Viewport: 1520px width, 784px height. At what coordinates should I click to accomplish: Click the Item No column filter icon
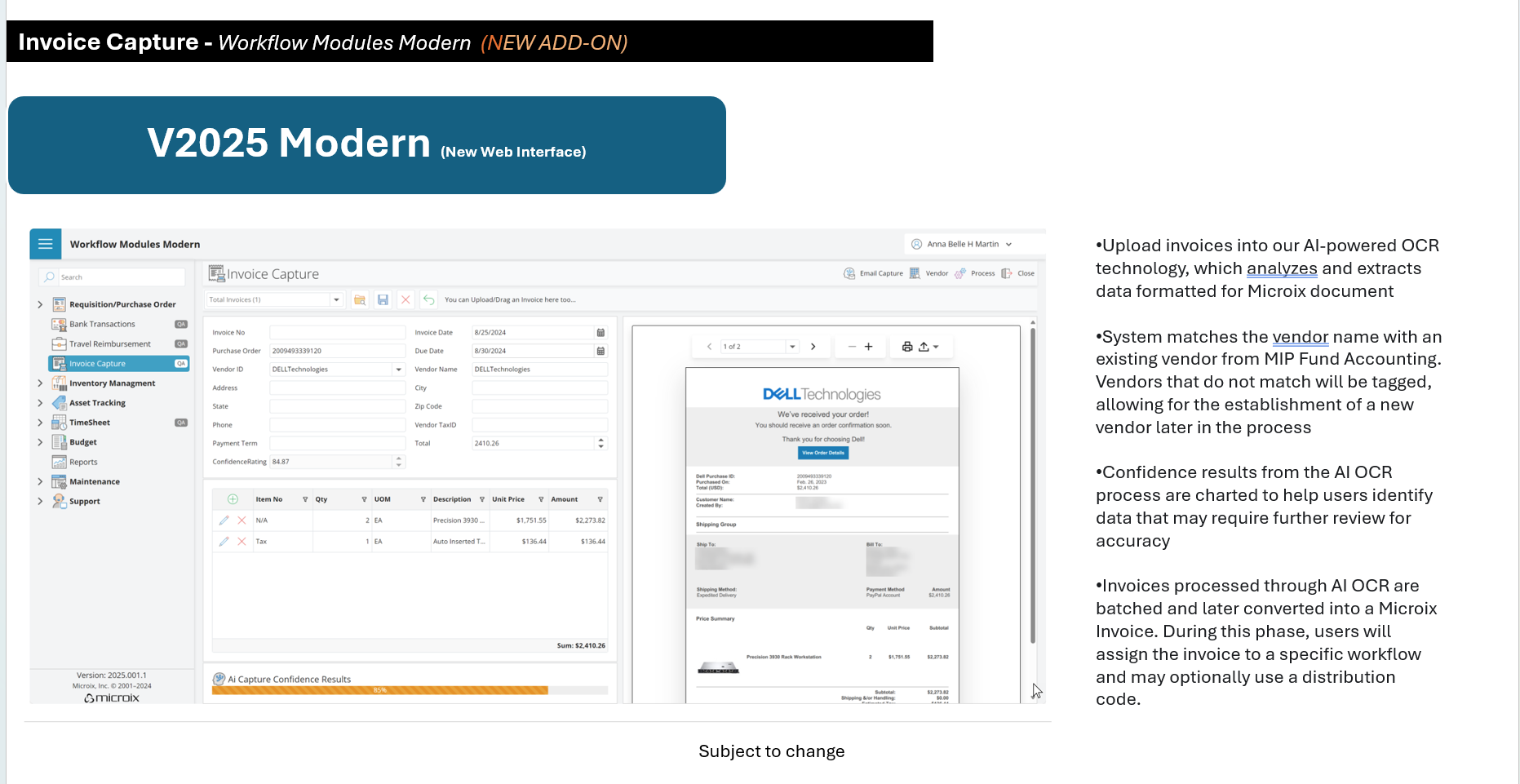pyautogui.click(x=305, y=499)
